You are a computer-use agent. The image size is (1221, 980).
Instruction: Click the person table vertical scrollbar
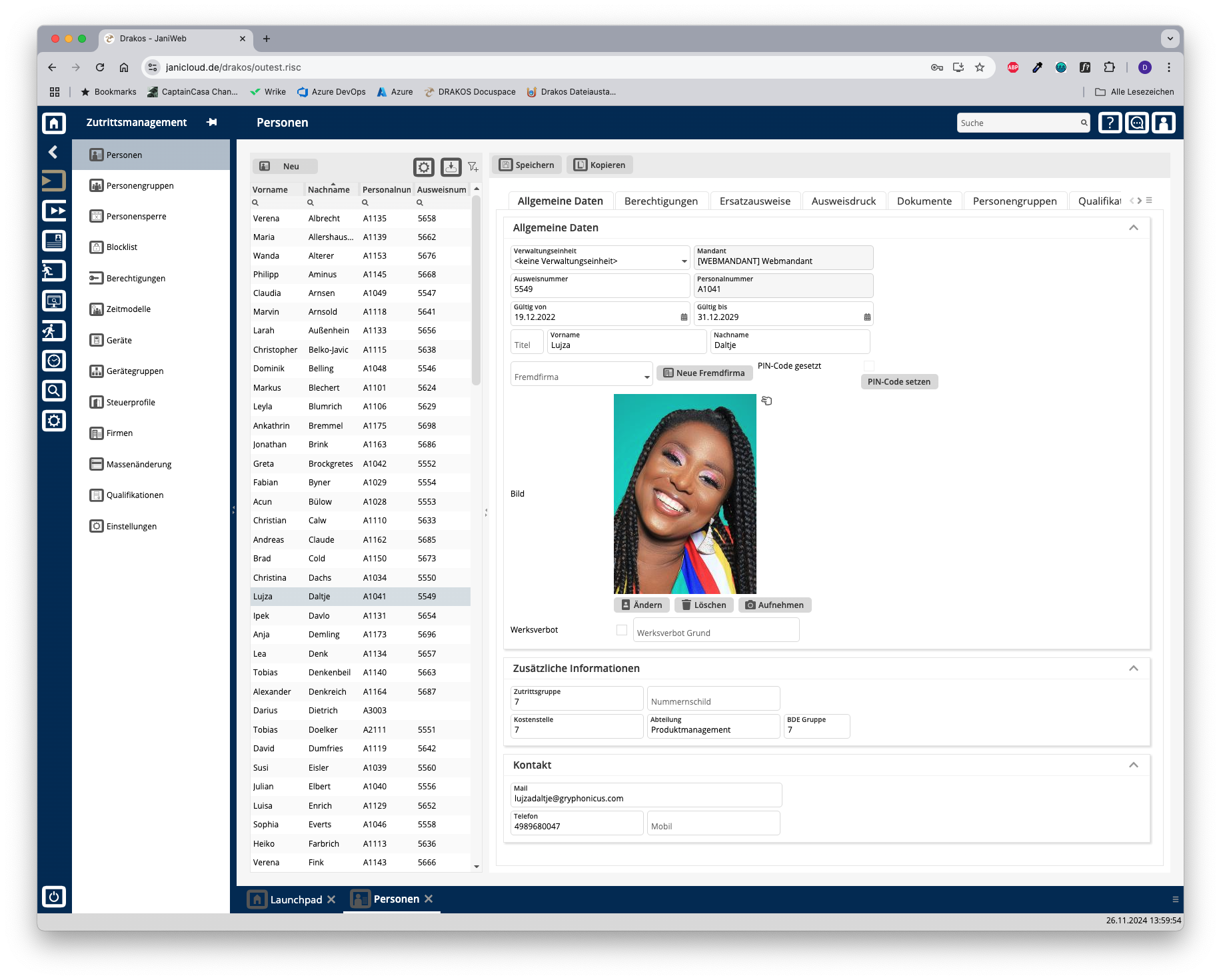pos(477,291)
